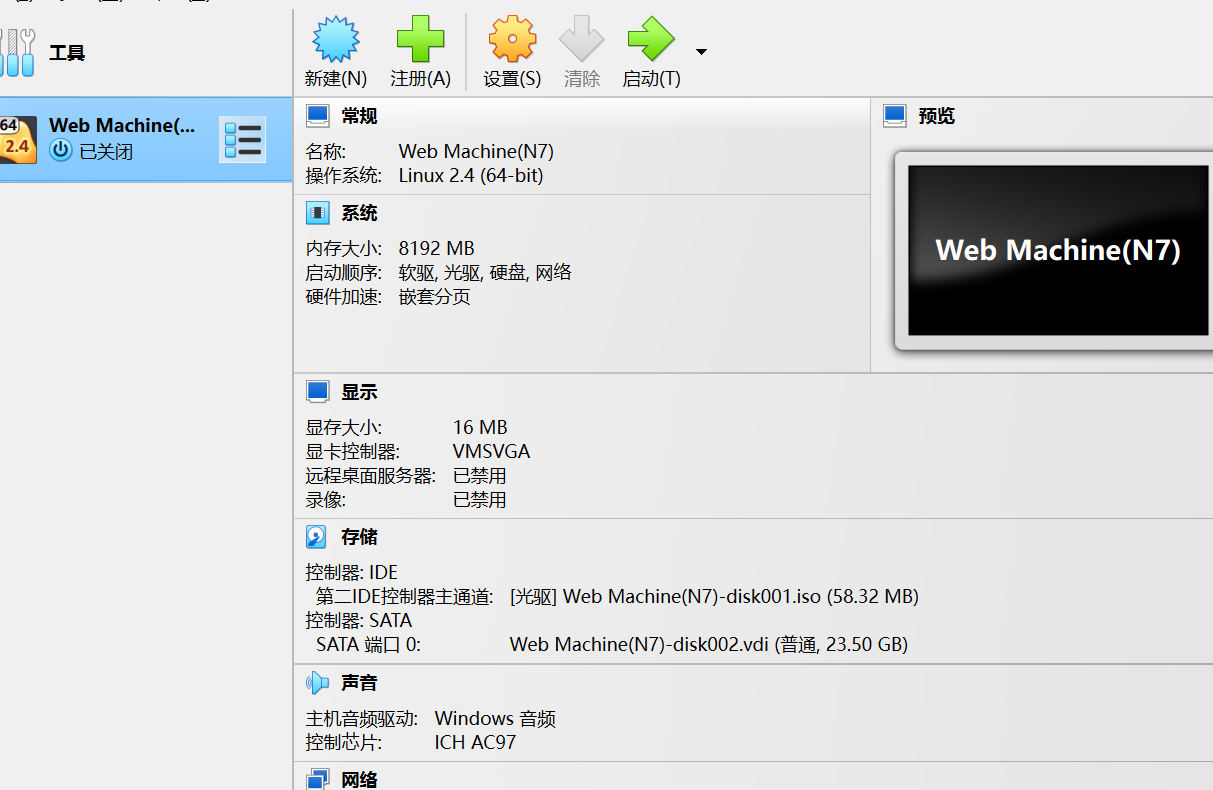Click the Windows 音频 host driver value

pyautogui.click(x=495, y=719)
